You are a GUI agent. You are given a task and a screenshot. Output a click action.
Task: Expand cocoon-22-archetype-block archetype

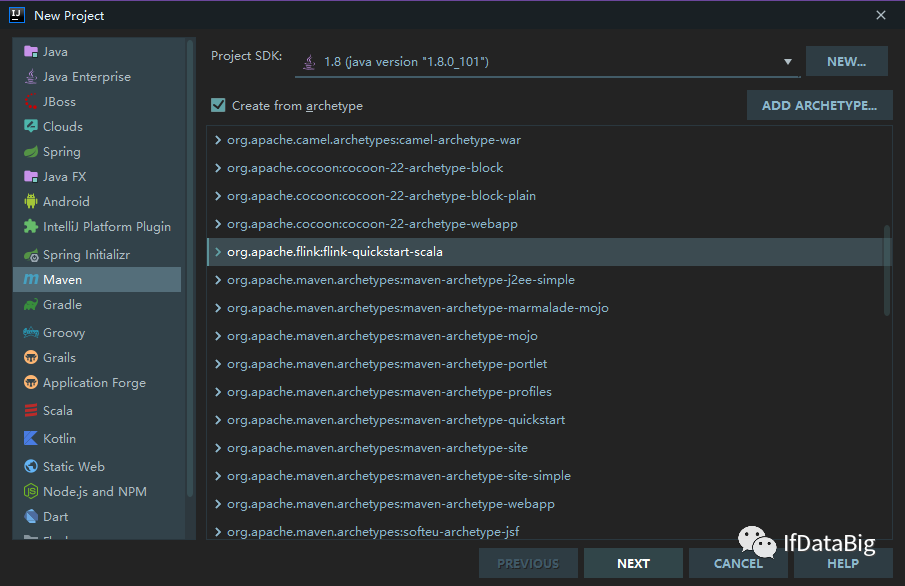(218, 168)
